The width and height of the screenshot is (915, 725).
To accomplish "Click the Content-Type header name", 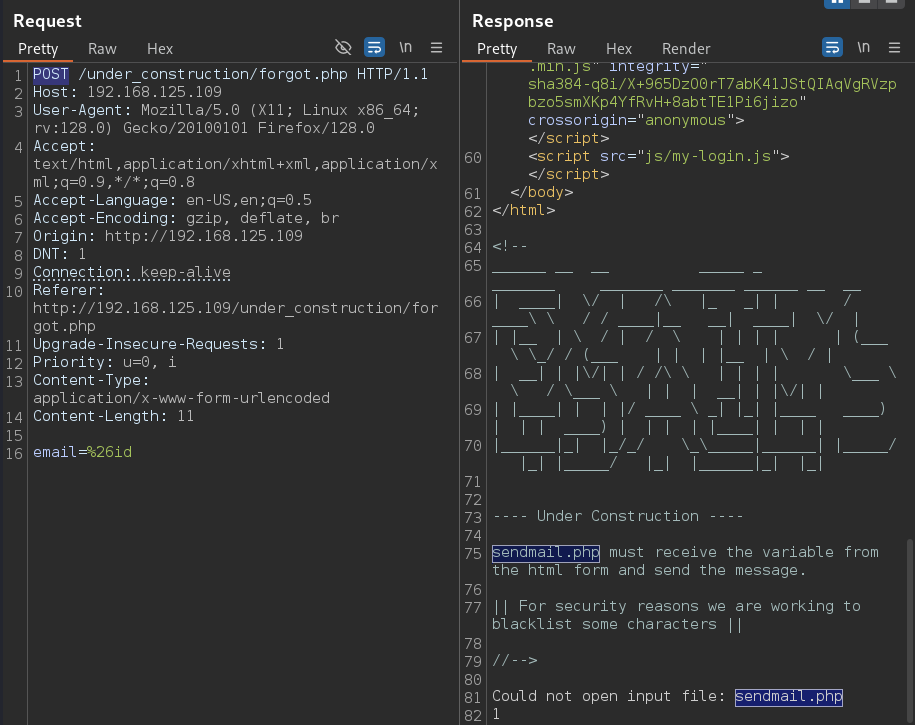I will click(x=90, y=380).
